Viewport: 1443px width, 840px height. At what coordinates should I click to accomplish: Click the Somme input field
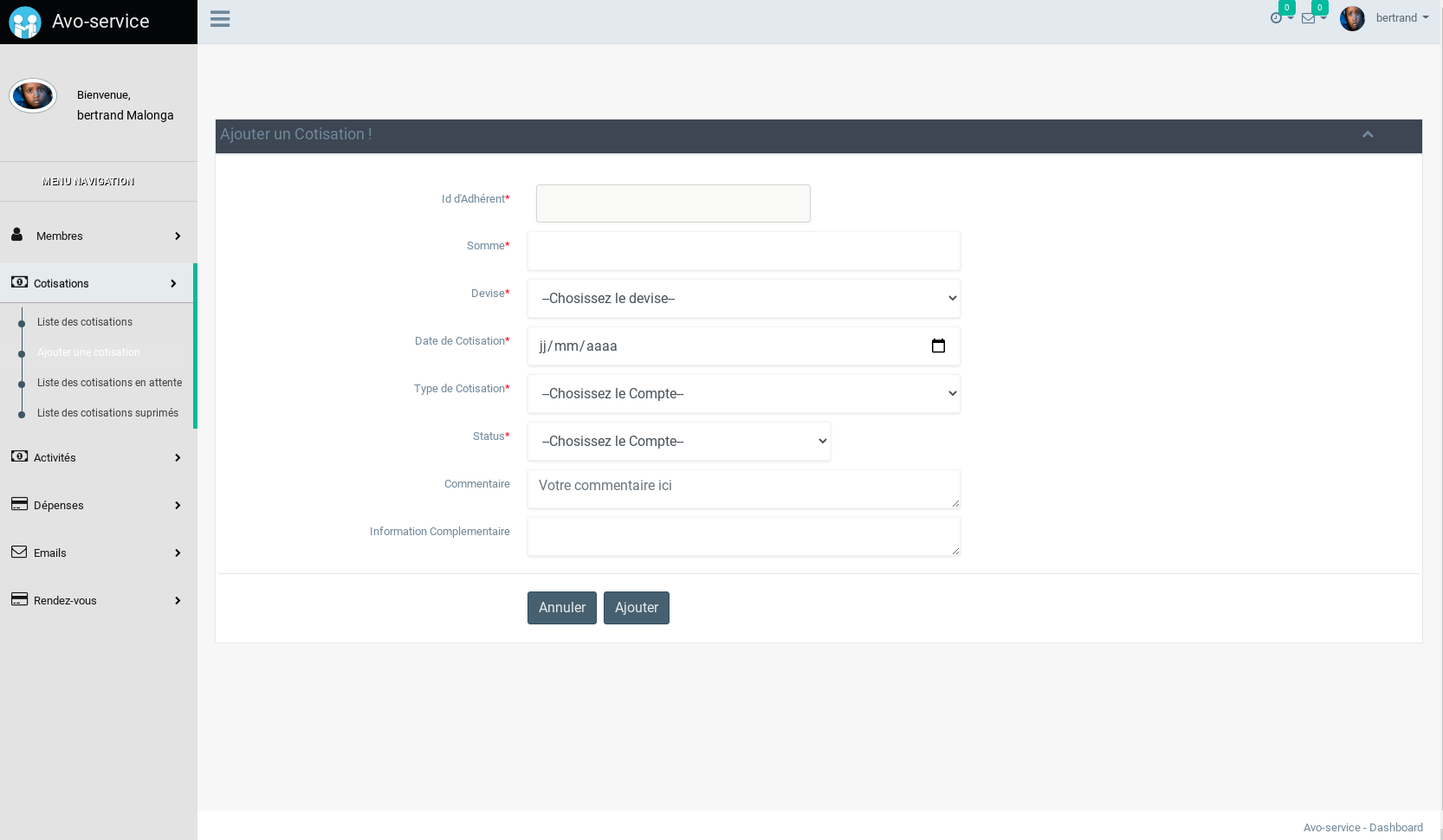[743, 251]
